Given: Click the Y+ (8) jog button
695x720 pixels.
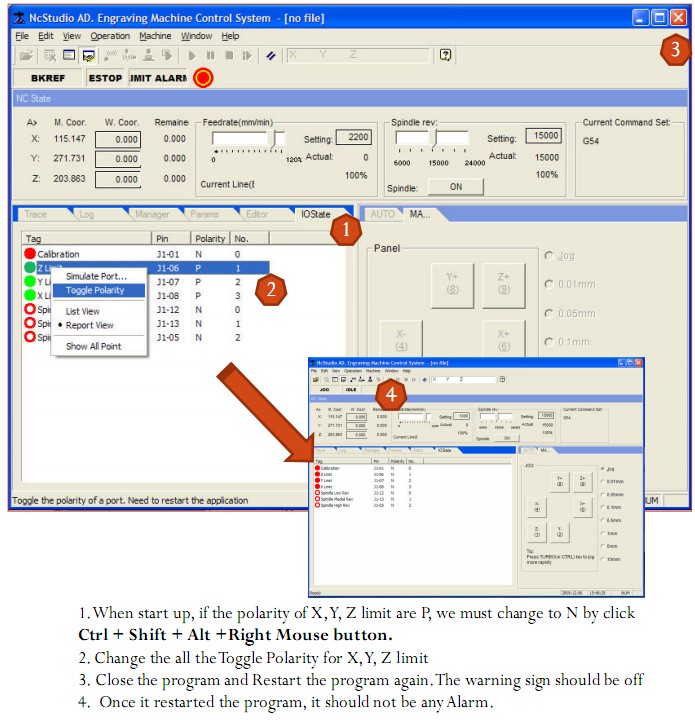Looking at the screenshot, I should (452, 286).
